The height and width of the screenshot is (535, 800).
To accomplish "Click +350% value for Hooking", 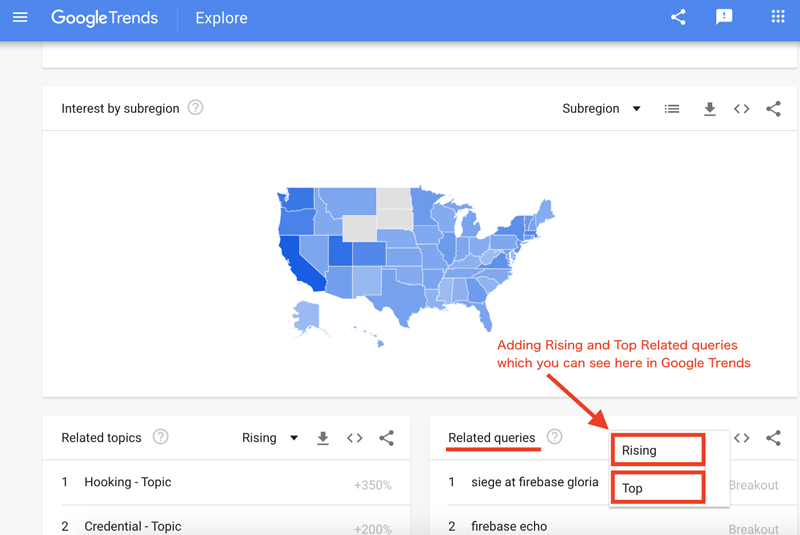I will click(x=373, y=485).
